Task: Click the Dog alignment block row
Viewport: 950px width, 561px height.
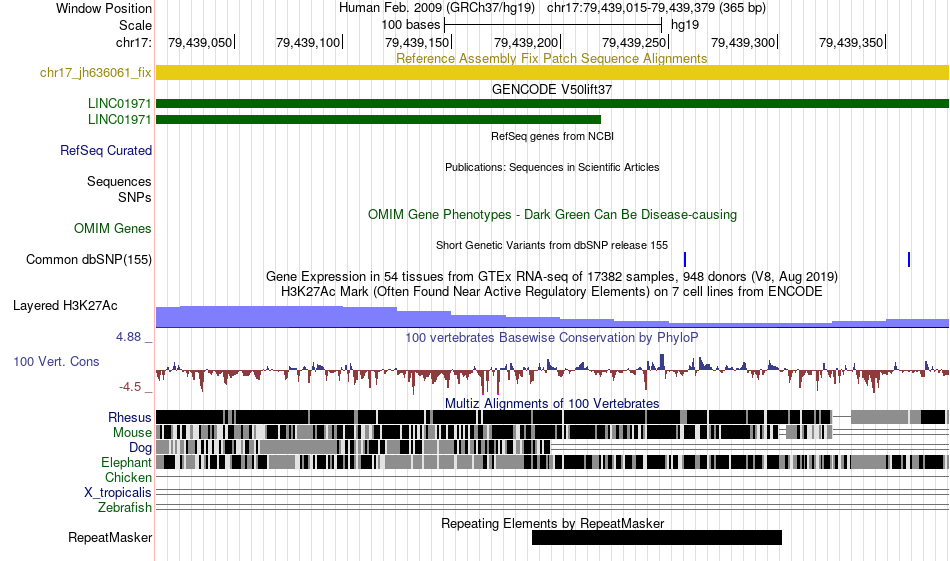Action: click(552, 447)
